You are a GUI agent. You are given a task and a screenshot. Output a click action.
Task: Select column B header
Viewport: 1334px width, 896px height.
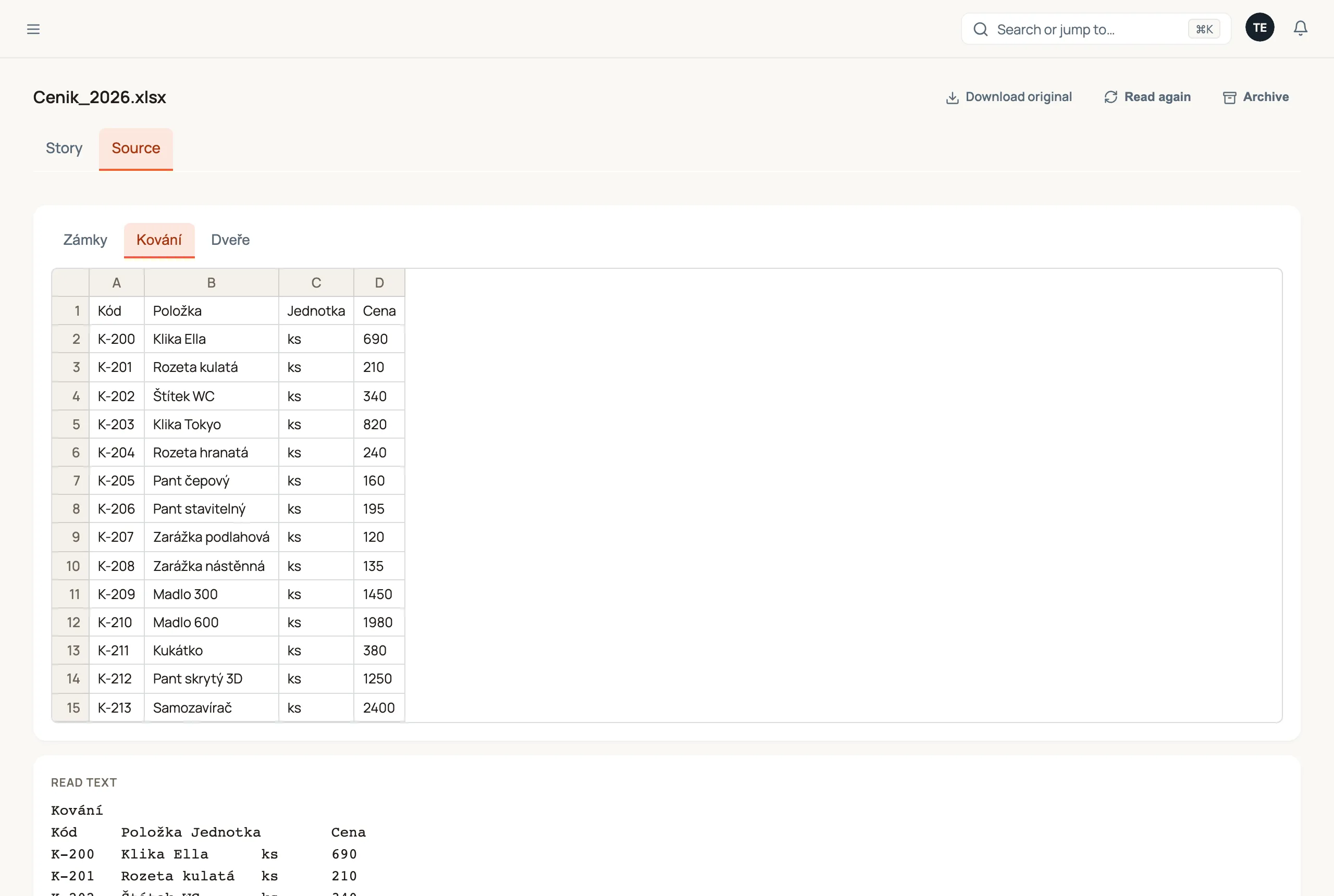coord(212,283)
